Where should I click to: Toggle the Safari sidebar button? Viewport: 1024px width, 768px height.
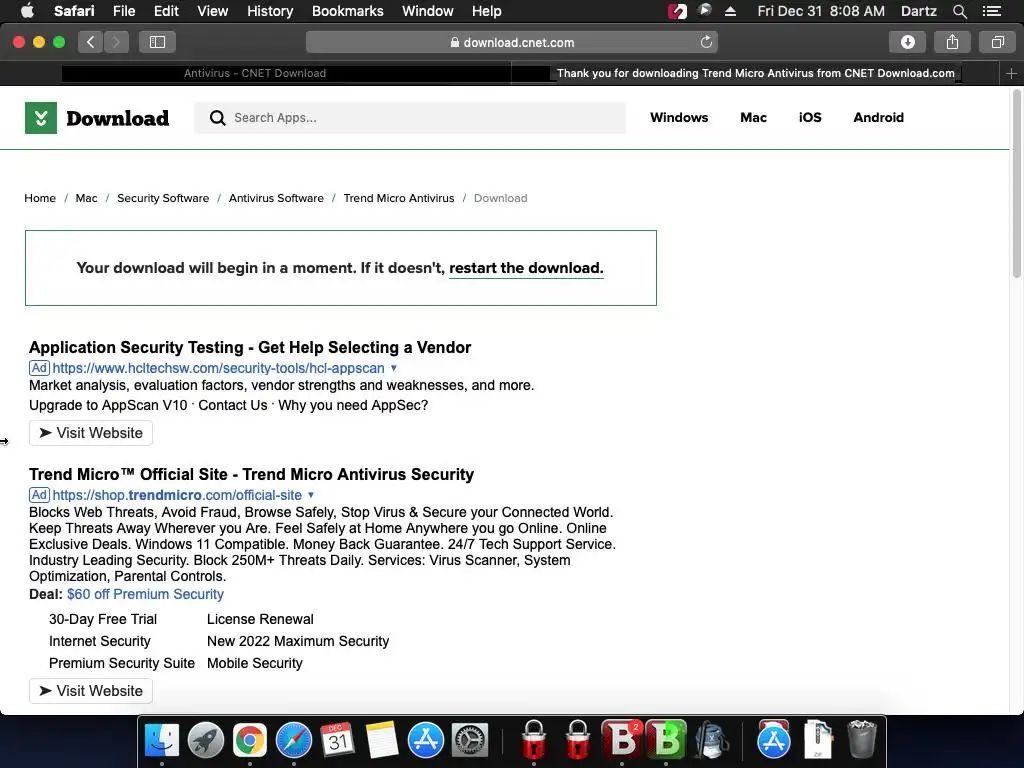[x=157, y=42]
